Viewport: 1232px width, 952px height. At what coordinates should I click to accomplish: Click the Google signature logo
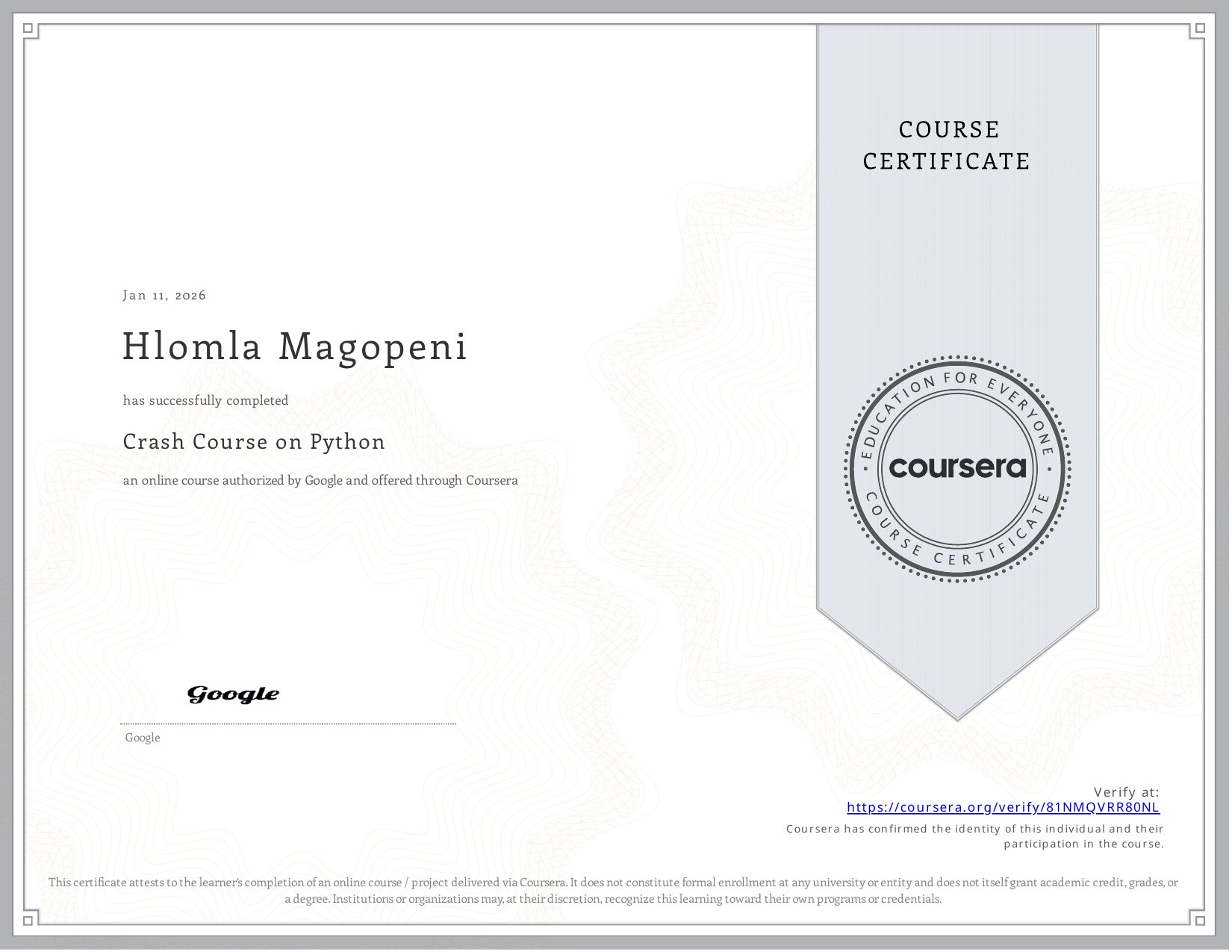[x=233, y=694]
